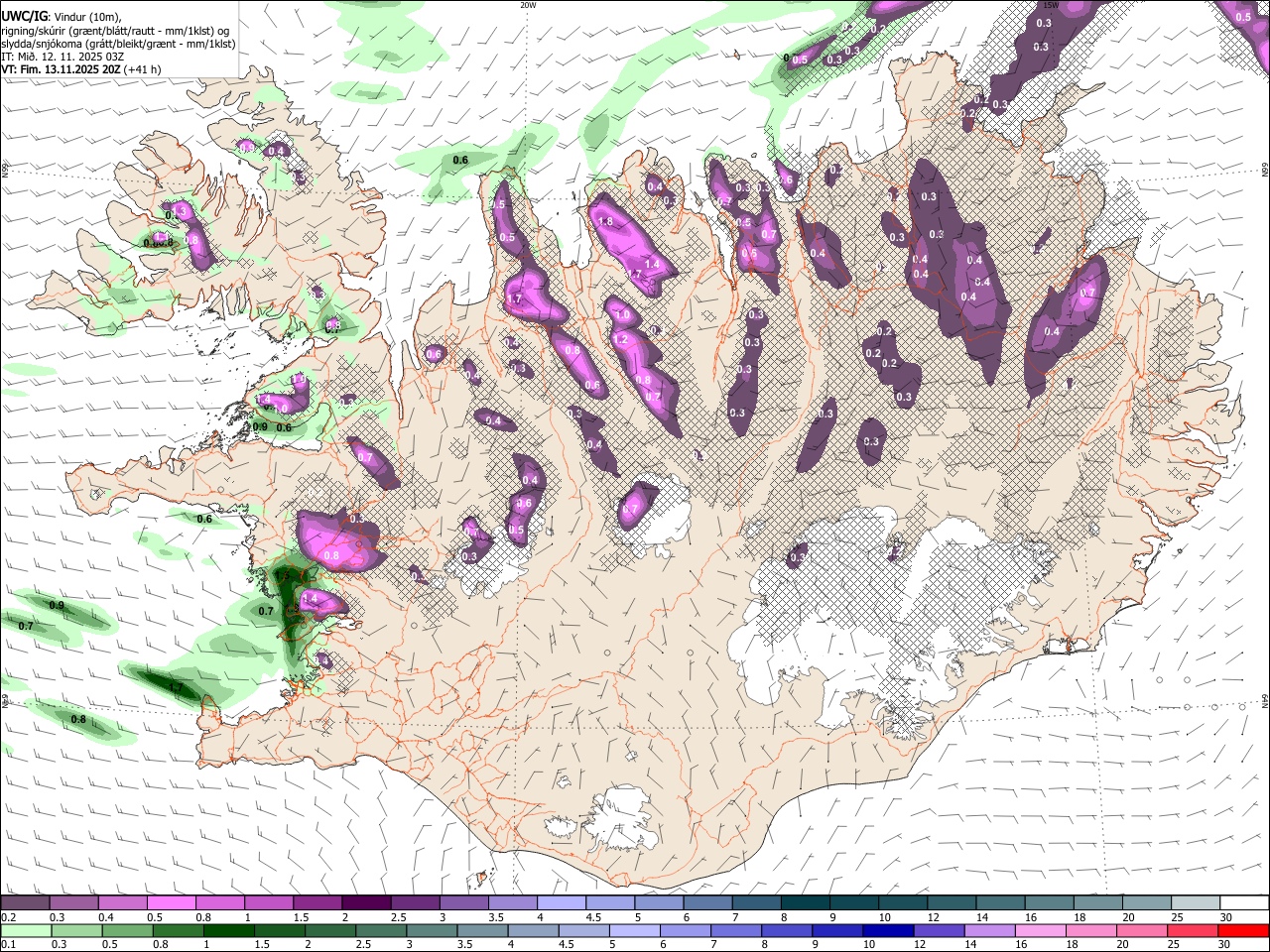The height and width of the screenshot is (952, 1270).
Task: Select the 'Vindur (10m)' header label
Action: [85, 17]
